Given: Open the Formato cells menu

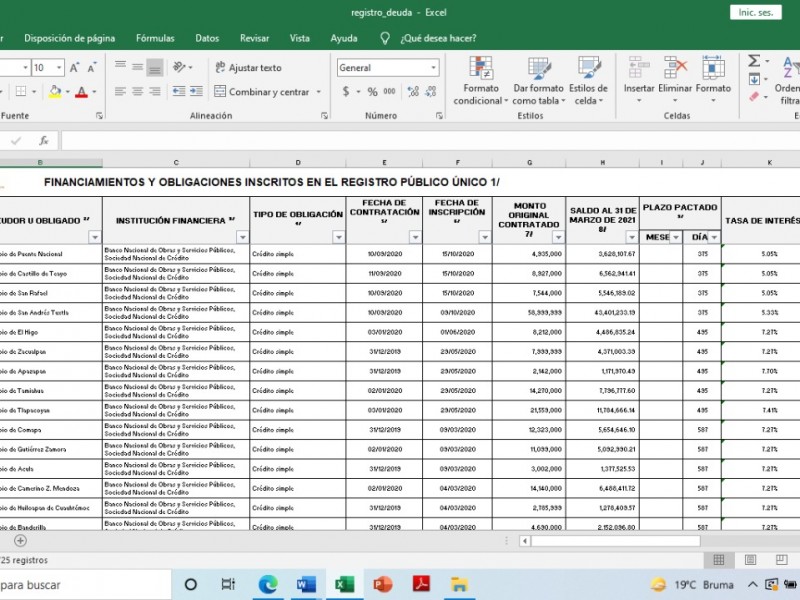Looking at the screenshot, I should click(713, 80).
